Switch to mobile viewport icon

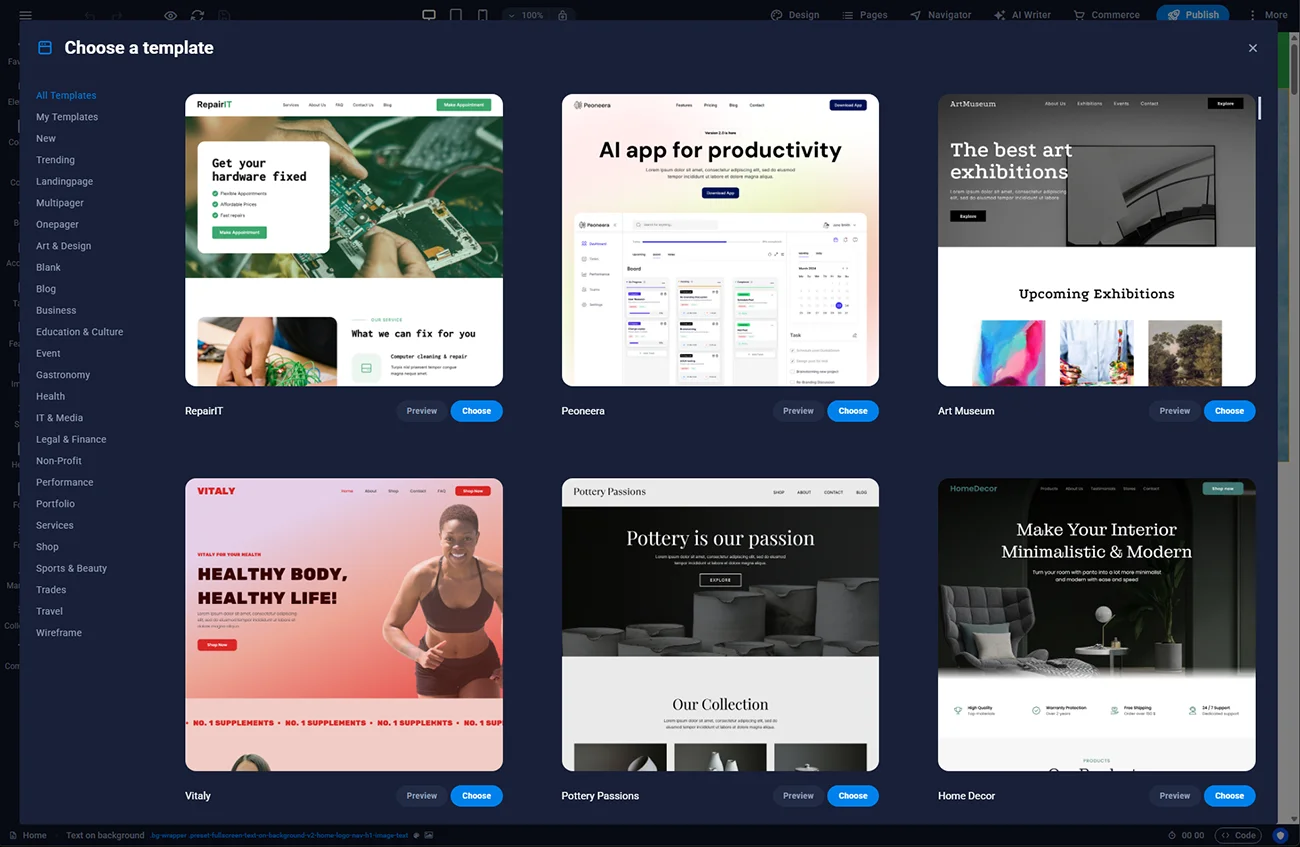[483, 15]
